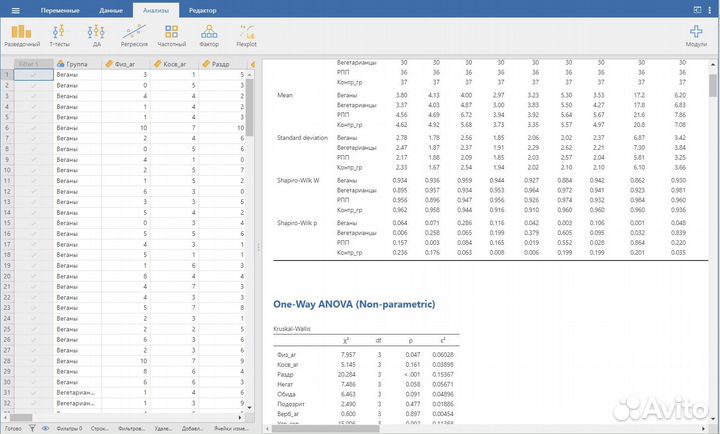Open the Фактор analyses menu
This screenshot has height=434, width=720.
click(x=209, y=36)
